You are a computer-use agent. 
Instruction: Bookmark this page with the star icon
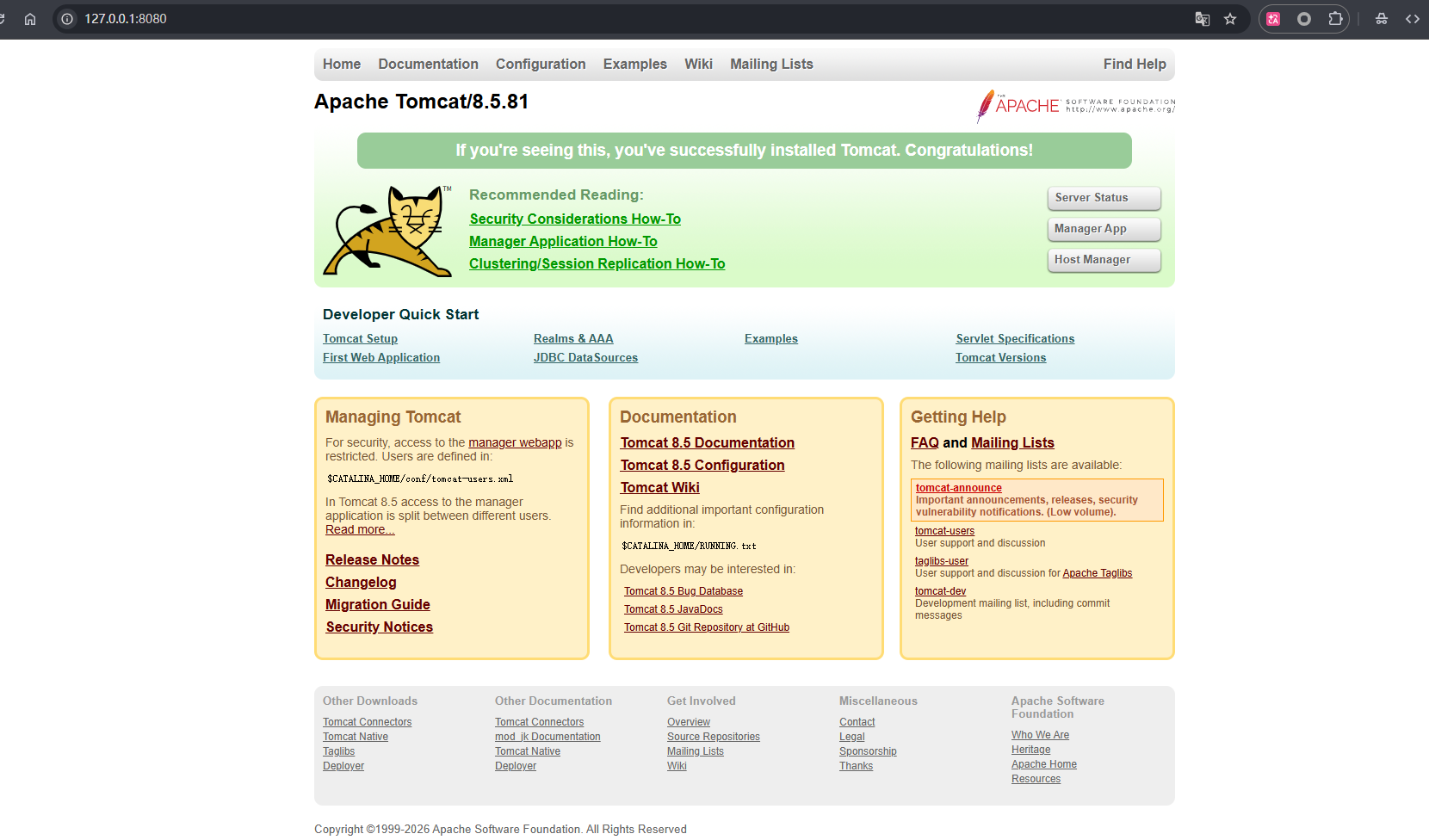point(1230,19)
